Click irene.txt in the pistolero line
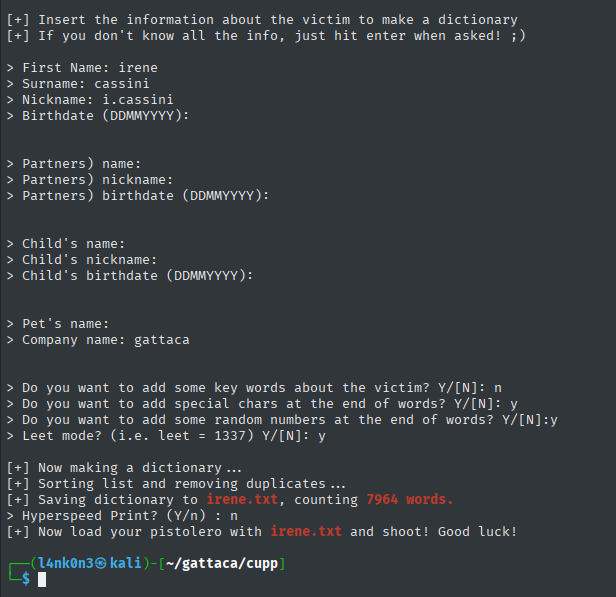The width and height of the screenshot is (616, 597). (x=306, y=532)
